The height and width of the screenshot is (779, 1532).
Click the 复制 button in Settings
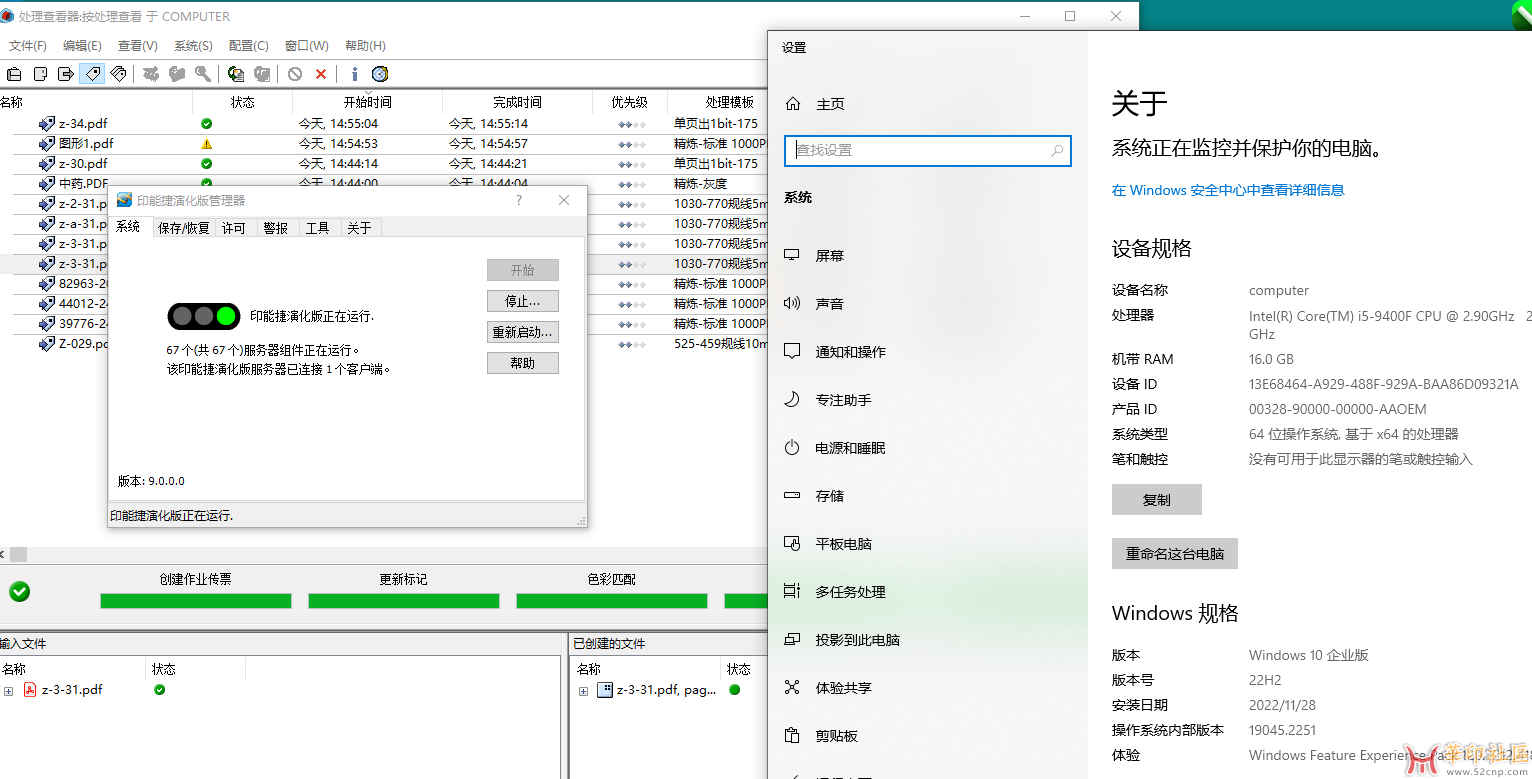click(x=1157, y=500)
